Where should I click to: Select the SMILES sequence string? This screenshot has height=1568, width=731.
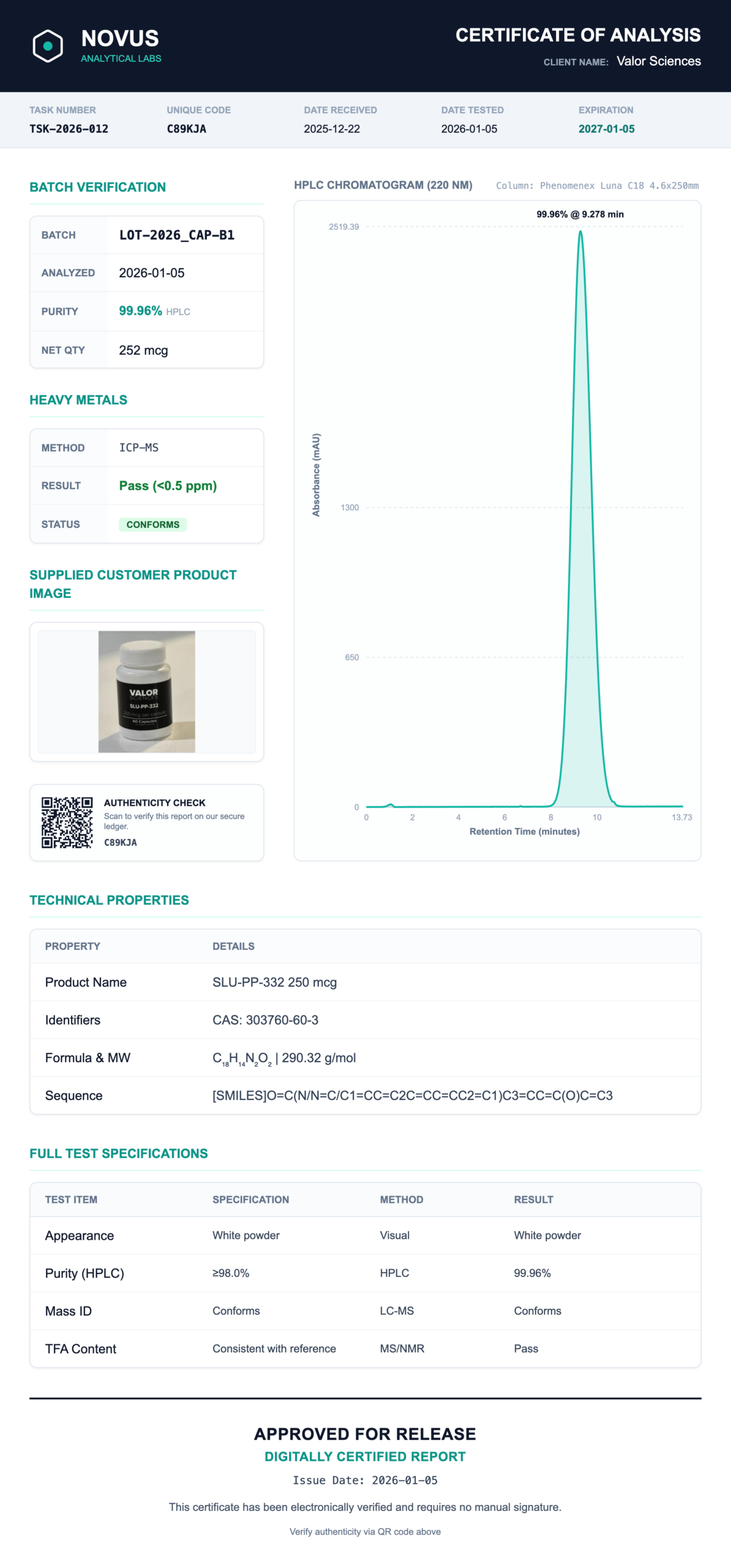412,1095
